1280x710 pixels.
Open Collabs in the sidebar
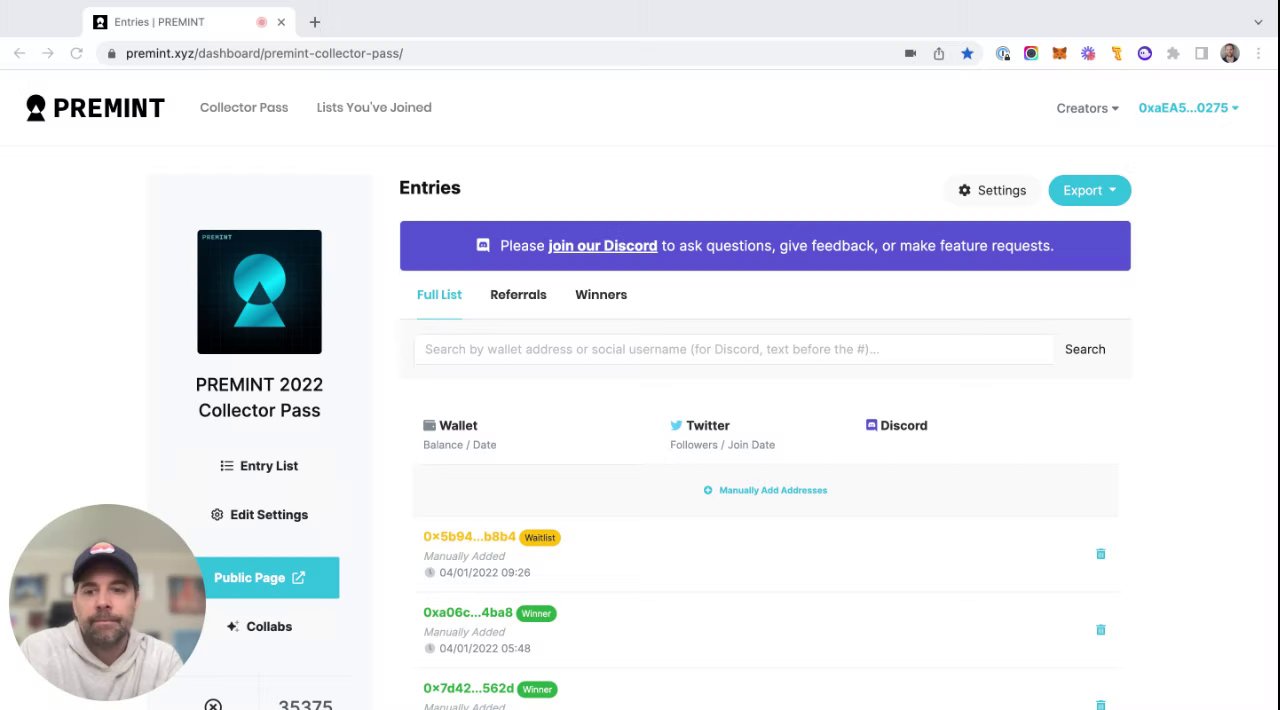coord(259,626)
